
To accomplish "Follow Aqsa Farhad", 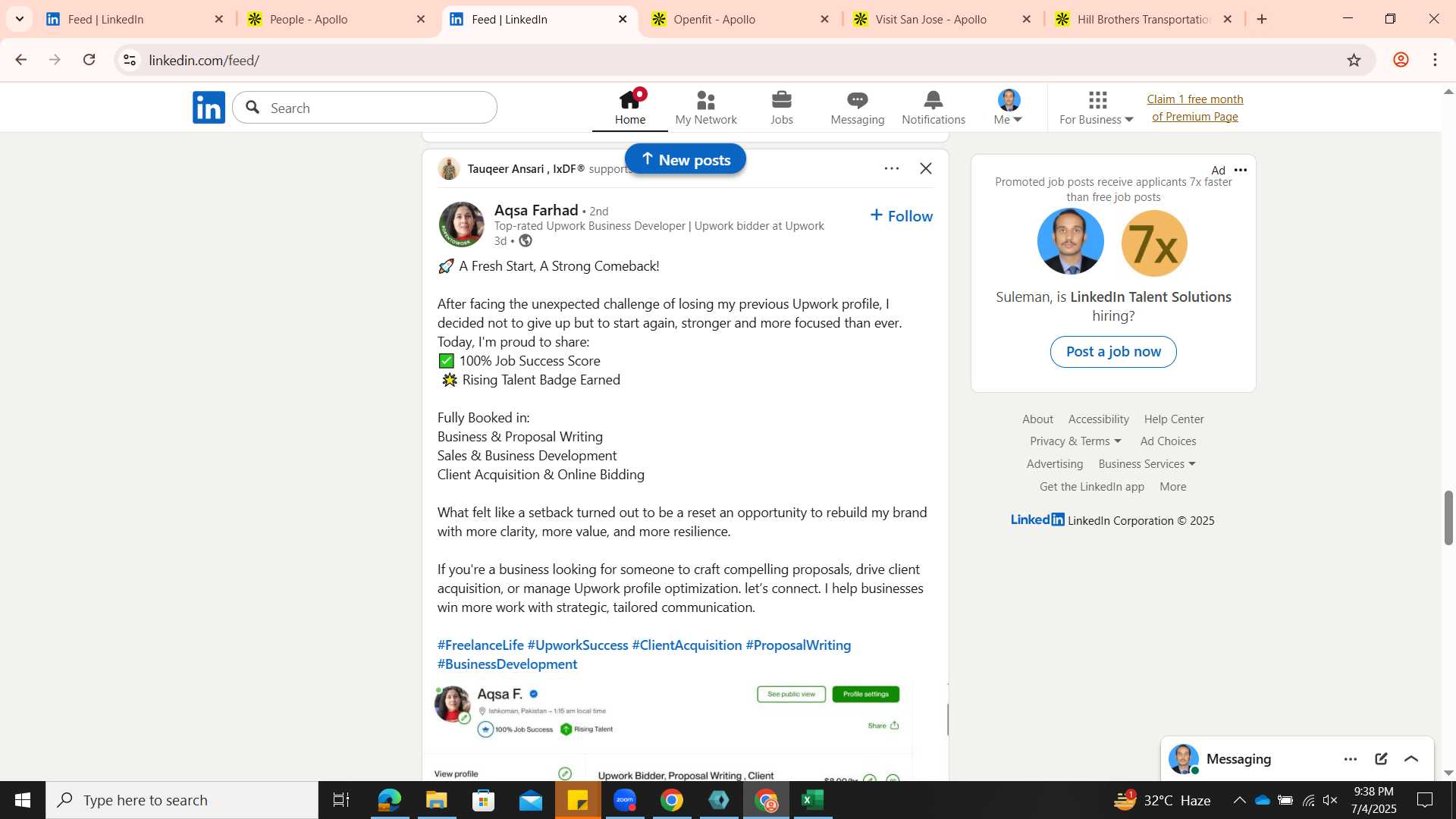I will tap(901, 216).
